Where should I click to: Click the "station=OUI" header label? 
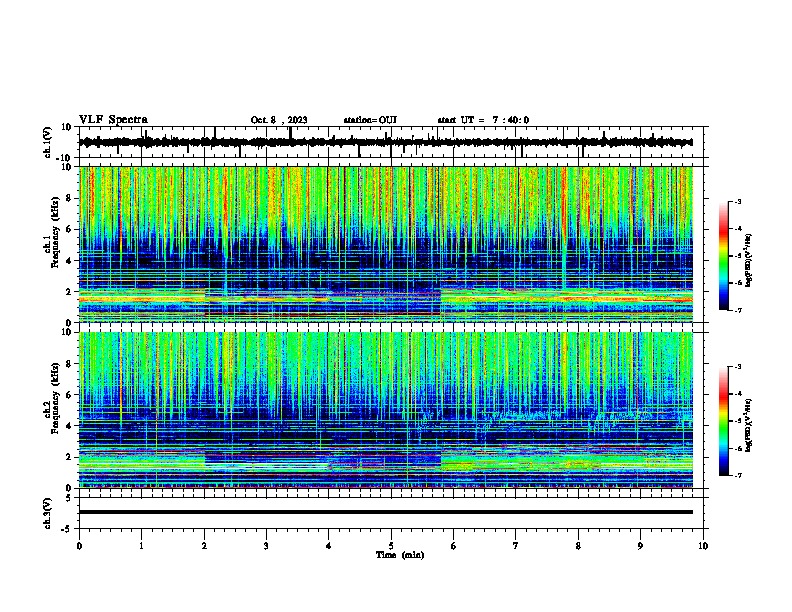click(x=370, y=120)
